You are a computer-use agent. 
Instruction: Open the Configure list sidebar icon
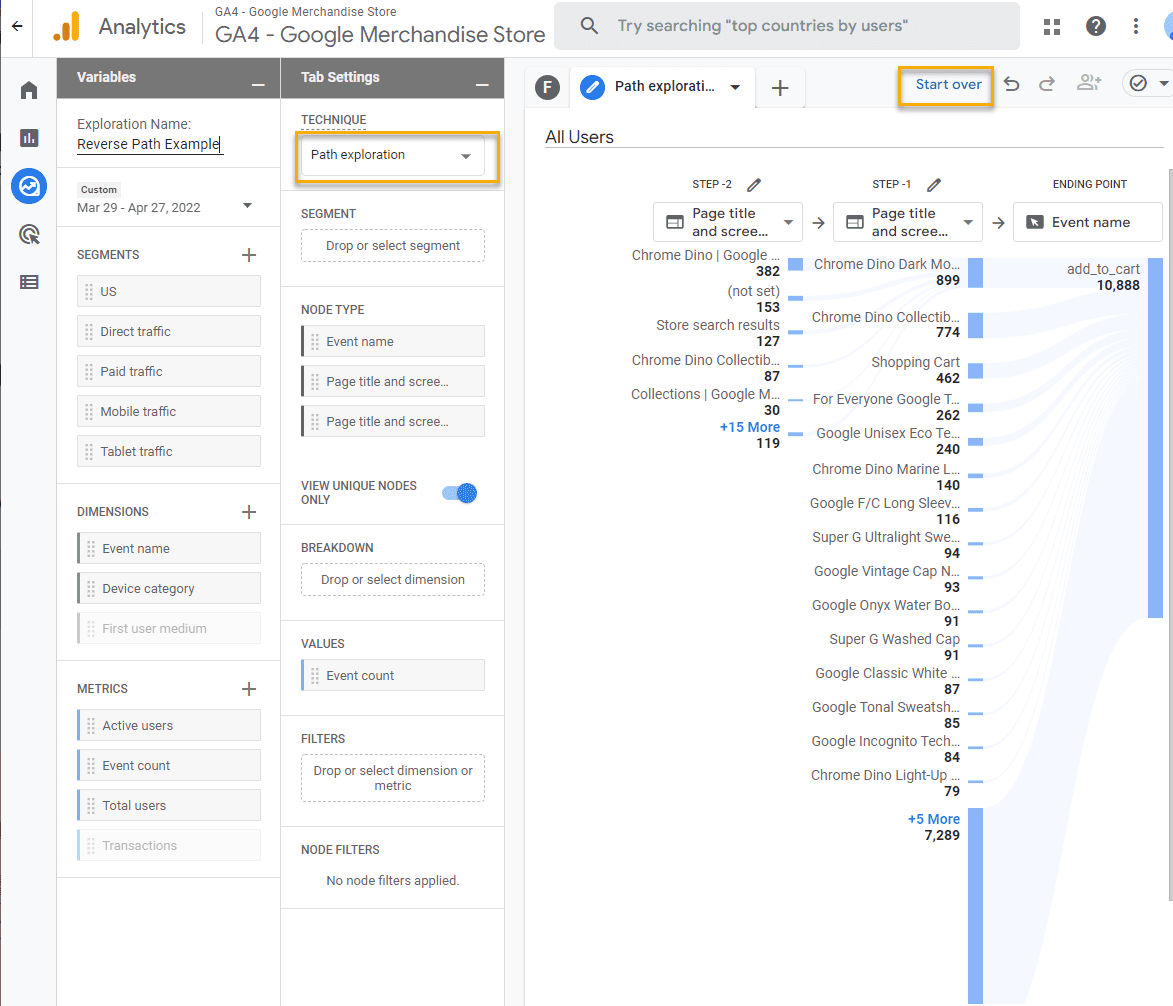[x=29, y=282]
